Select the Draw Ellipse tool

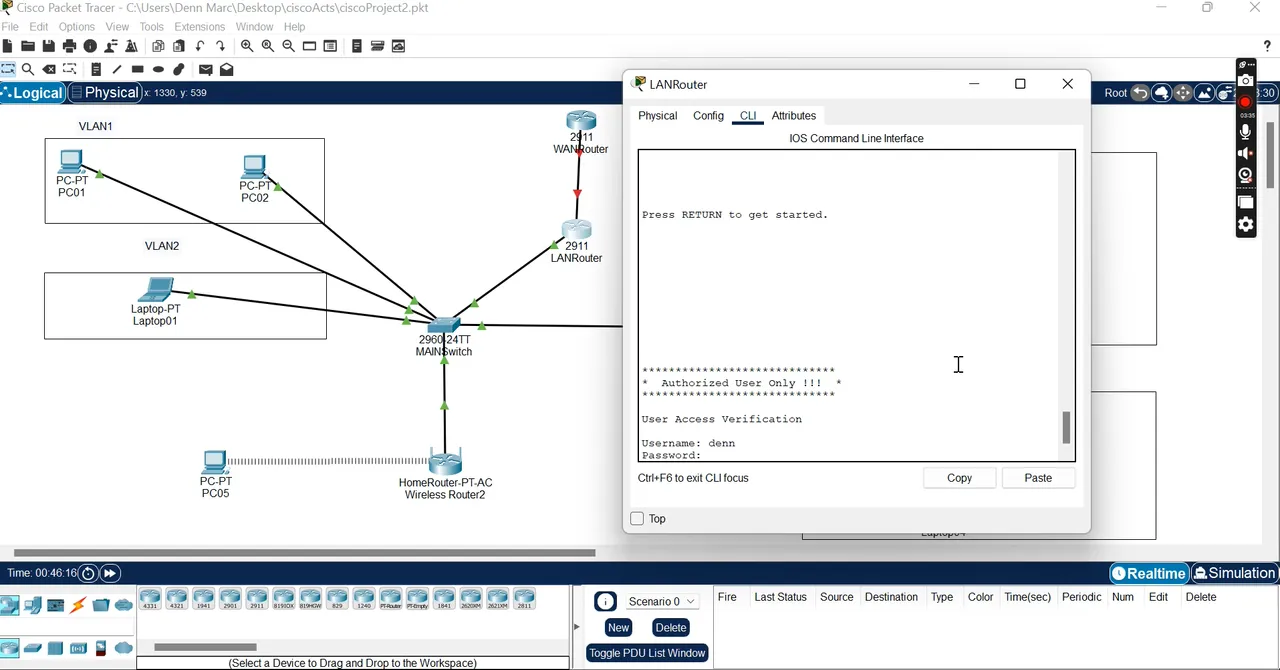158,69
